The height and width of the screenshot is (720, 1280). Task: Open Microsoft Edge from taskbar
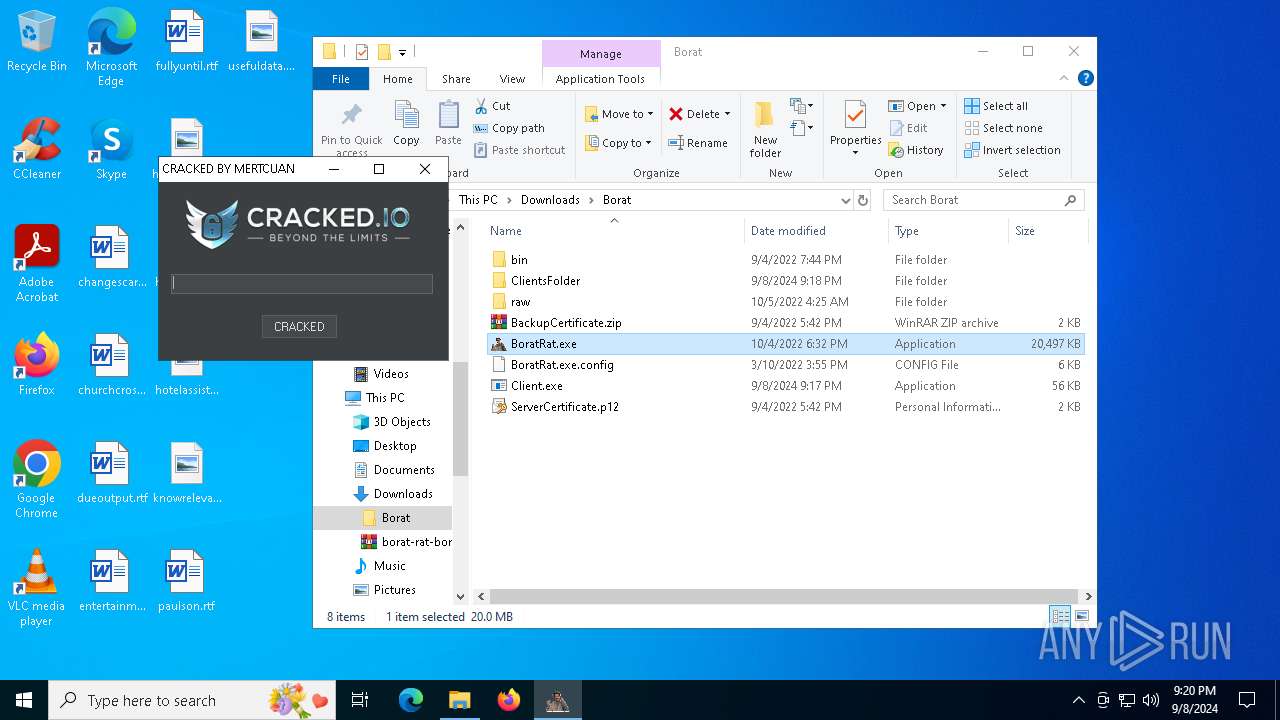(x=411, y=700)
